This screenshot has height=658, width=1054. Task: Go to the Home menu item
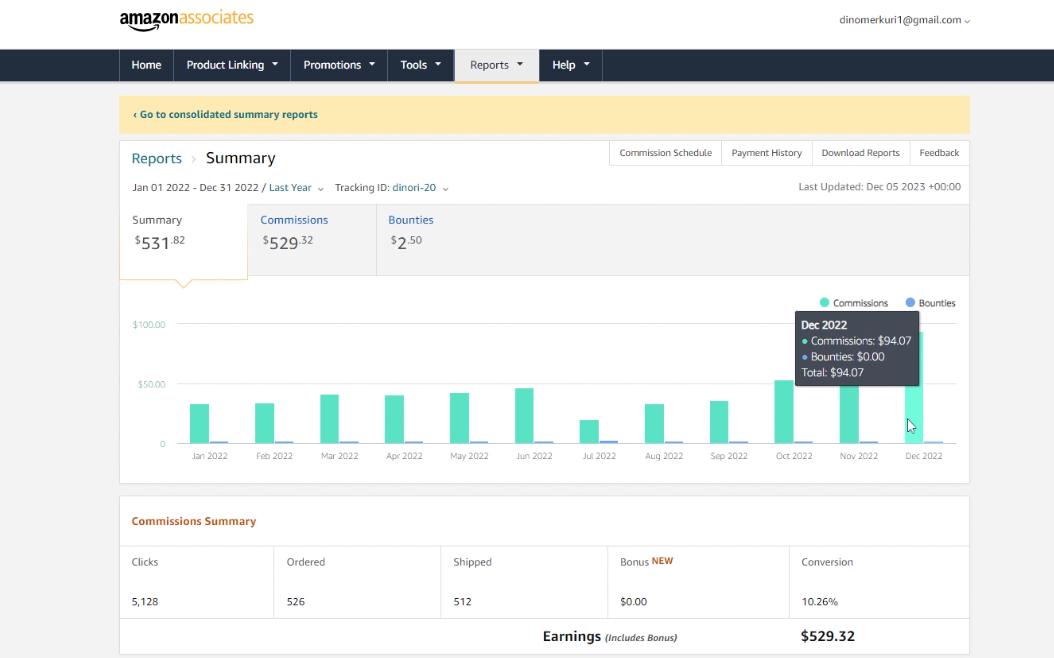click(147, 65)
